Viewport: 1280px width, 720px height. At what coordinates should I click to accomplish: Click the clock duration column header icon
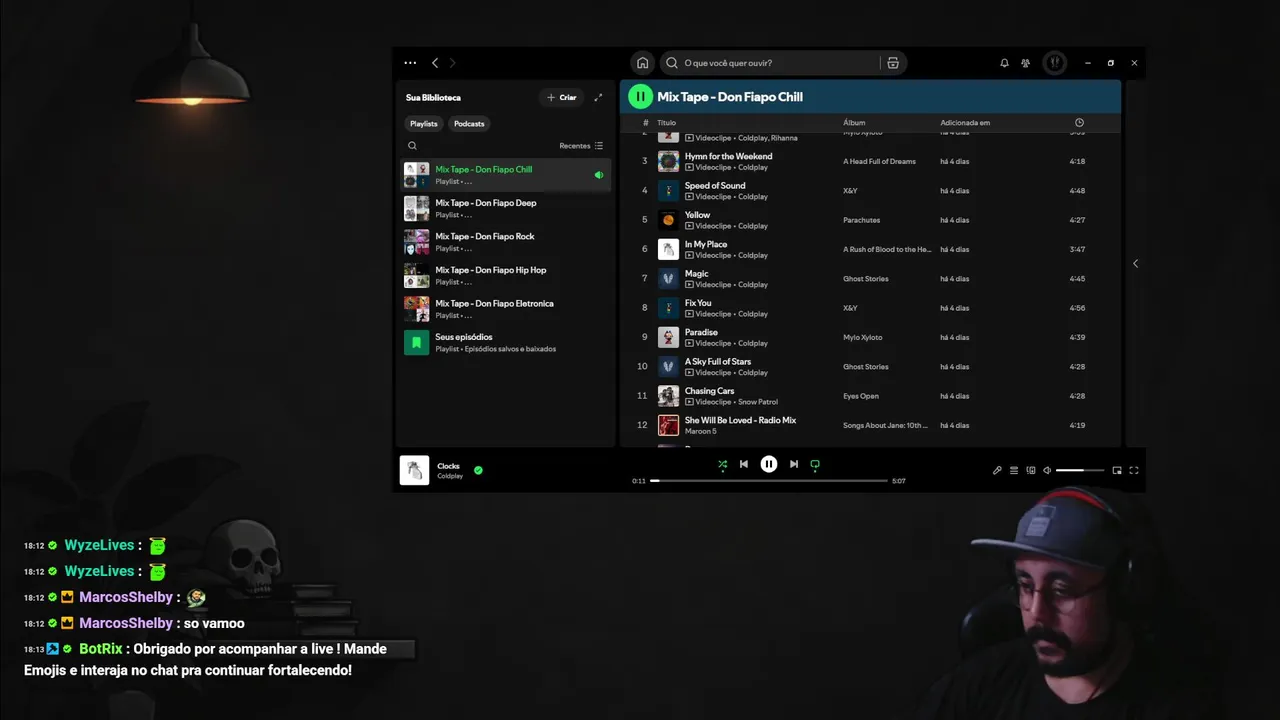1079,123
